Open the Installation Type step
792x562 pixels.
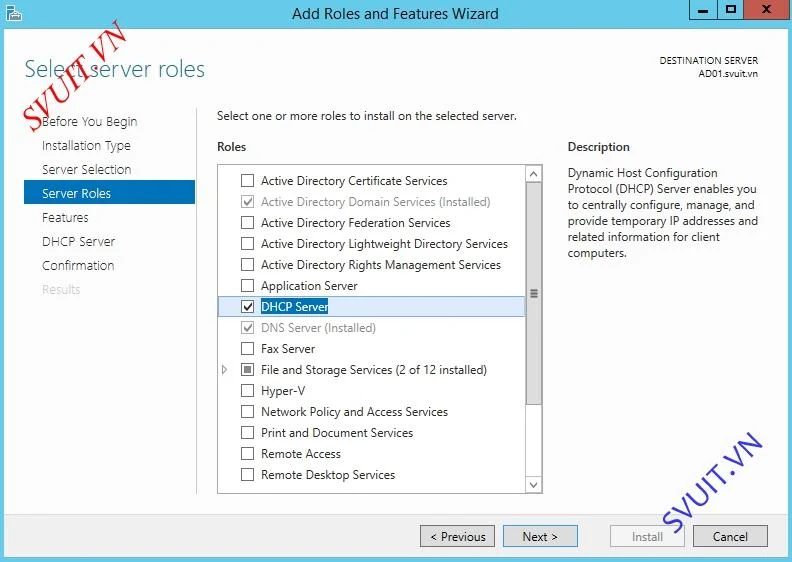pyautogui.click(x=86, y=145)
